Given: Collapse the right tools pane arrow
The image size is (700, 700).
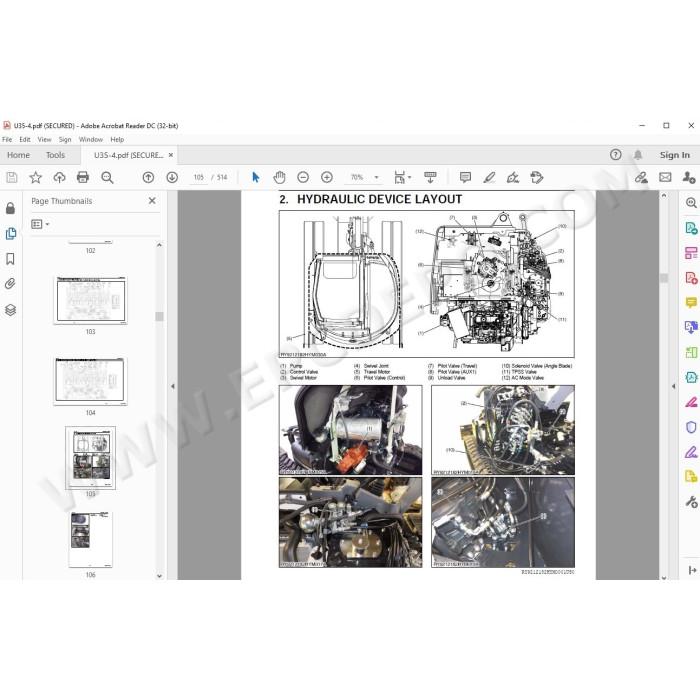Looking at the screenshot, I should coord(674,386).
